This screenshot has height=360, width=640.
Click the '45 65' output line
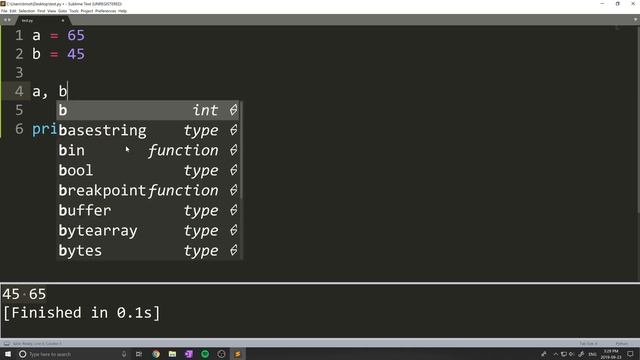click(24, 294)
